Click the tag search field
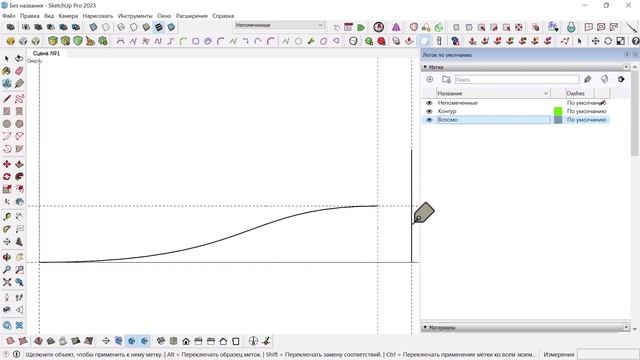 [x=517, y=80]
